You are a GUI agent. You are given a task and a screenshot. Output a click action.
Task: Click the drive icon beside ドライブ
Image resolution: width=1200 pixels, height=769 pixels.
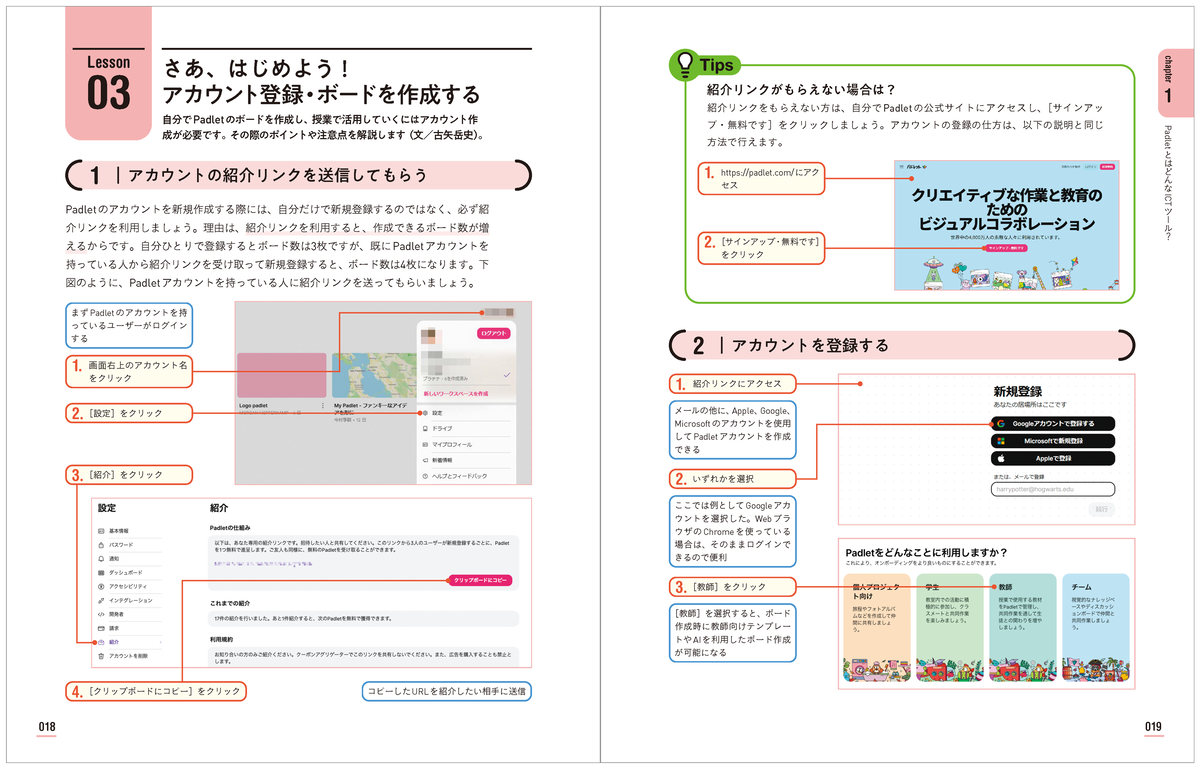click(425, 428)
